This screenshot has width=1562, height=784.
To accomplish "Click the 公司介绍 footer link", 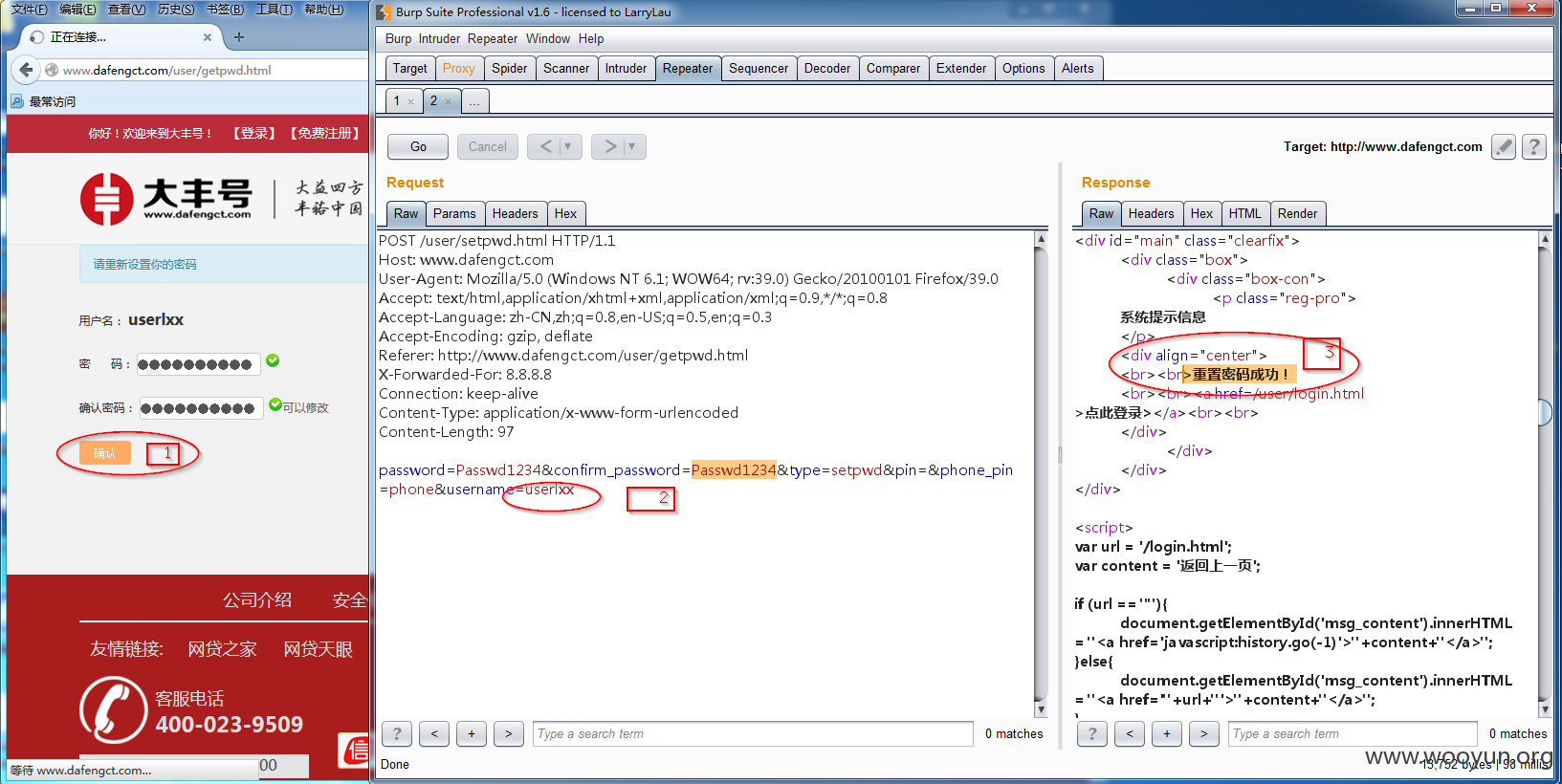I will click(x=257, y=599).
